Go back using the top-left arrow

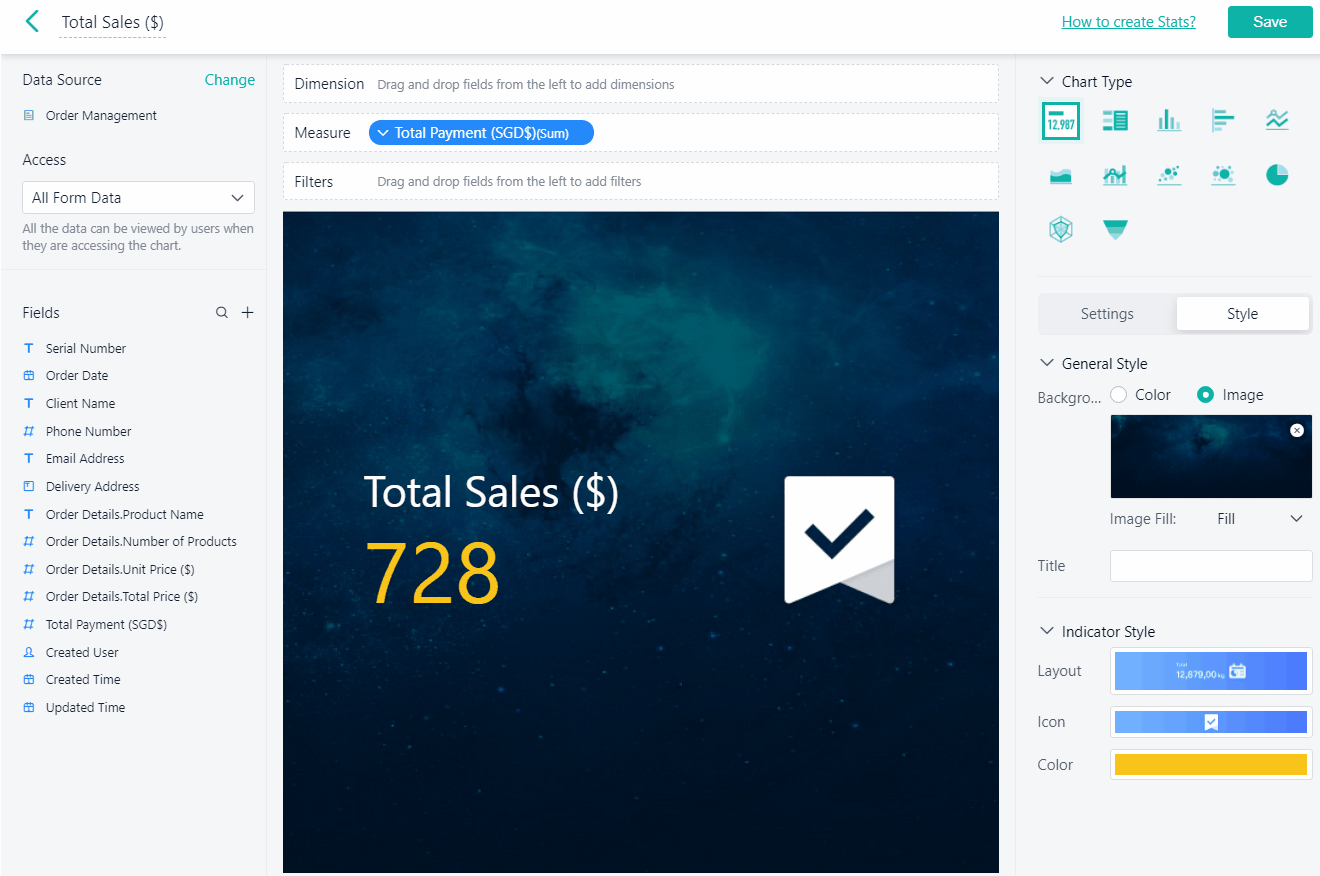[x=33, y=22]
